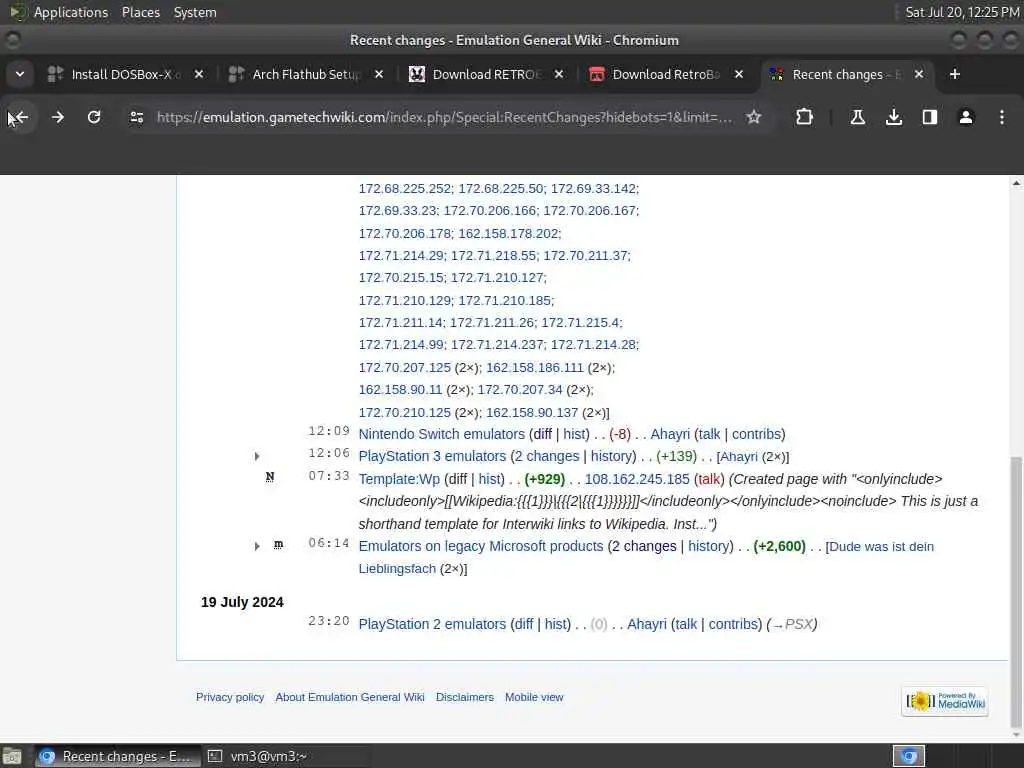Open the Privacy policy footer link
The height and width of the screenshot is (768, 1024).
pos(230,697)
